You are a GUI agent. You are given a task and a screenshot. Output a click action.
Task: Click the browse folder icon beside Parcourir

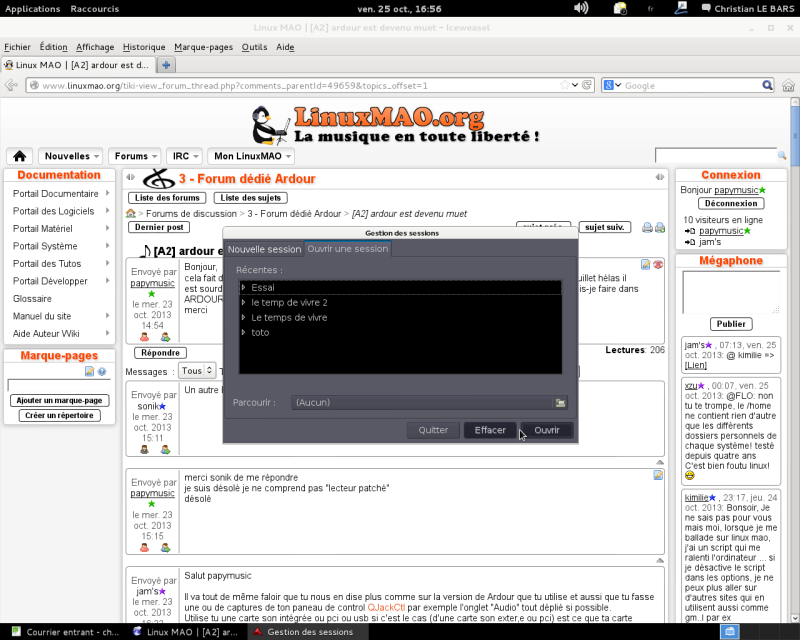click(x=561, y=402)
